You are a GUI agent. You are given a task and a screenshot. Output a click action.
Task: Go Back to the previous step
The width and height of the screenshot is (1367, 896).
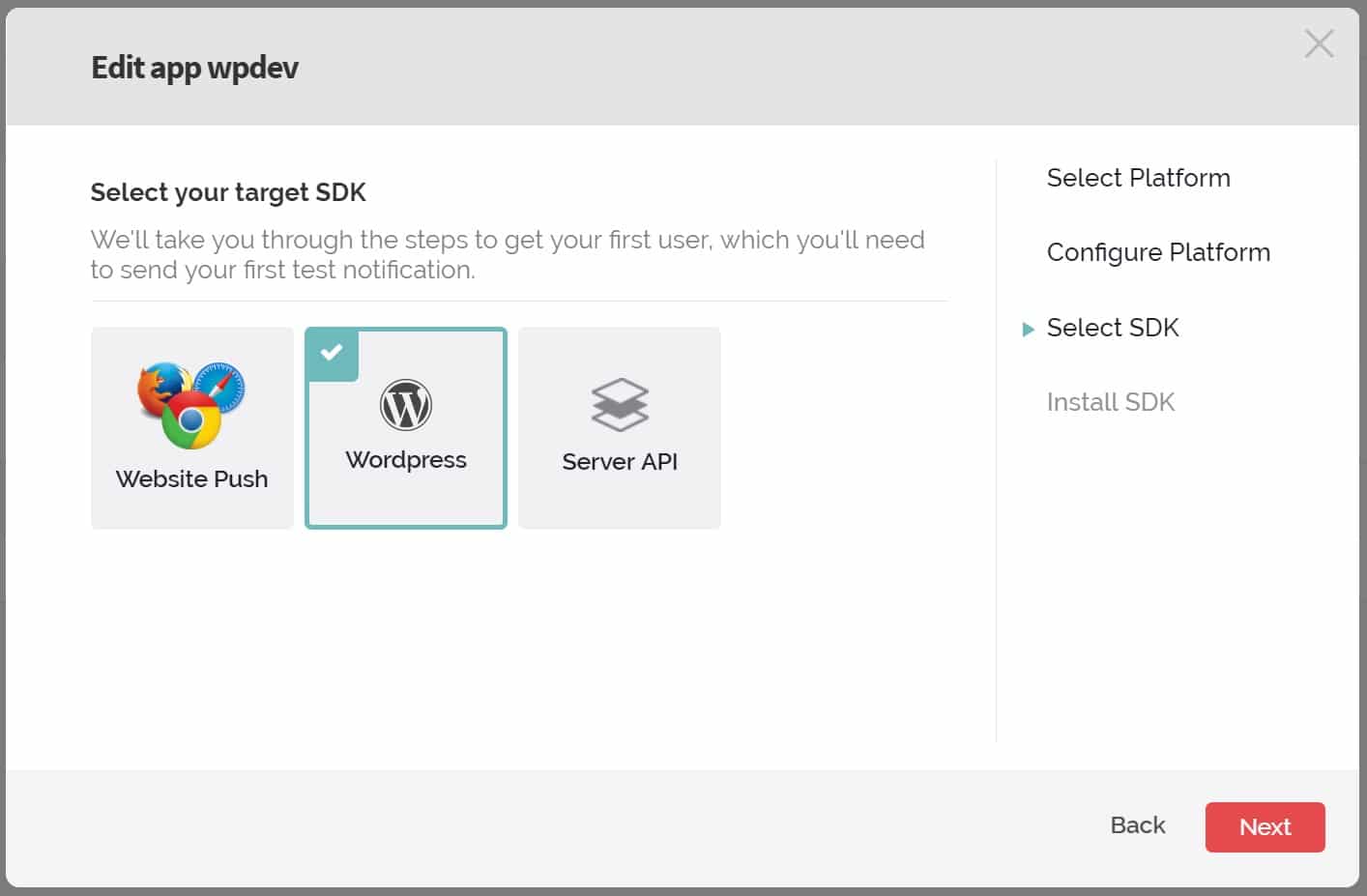(1137, 826)
